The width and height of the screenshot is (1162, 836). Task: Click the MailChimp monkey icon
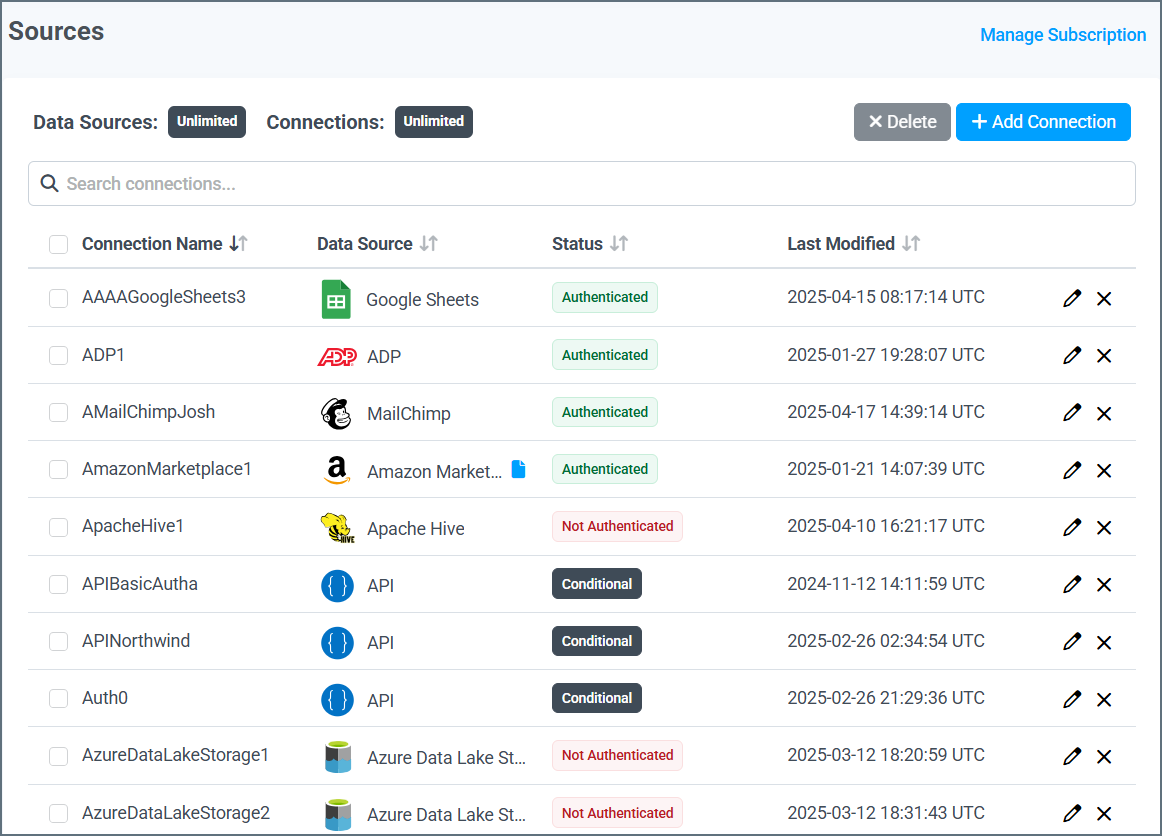pyautogui.click(x=336, y=412)
